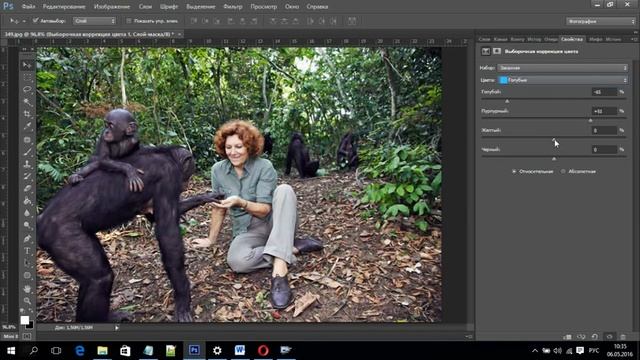Screen dimensions: 640x360
Task: Open the Набор preset dropdown
Action: tap(562, 68)
